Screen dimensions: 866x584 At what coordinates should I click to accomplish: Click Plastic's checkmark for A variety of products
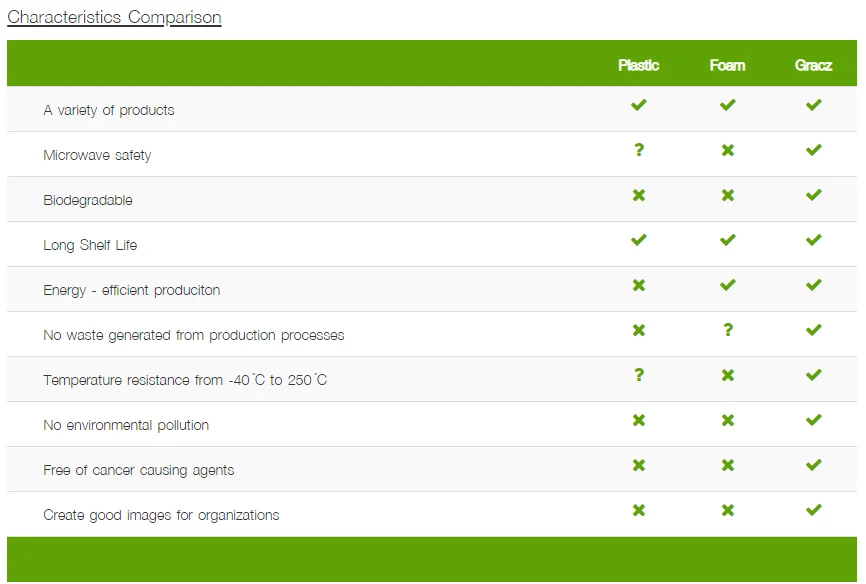click(x=639, y=105)
